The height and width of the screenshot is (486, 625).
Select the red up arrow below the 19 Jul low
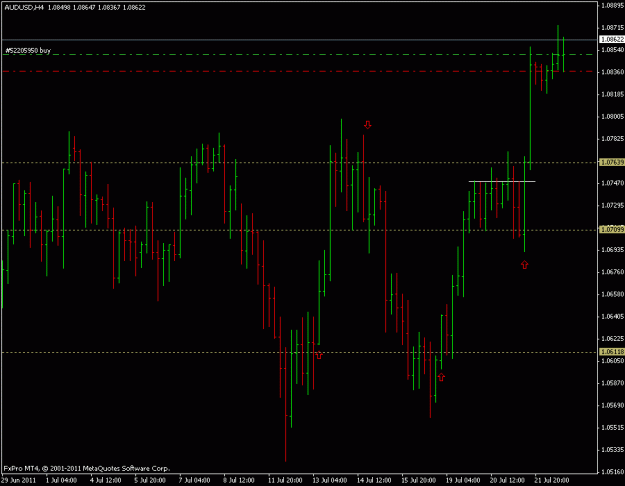[441, 376]
